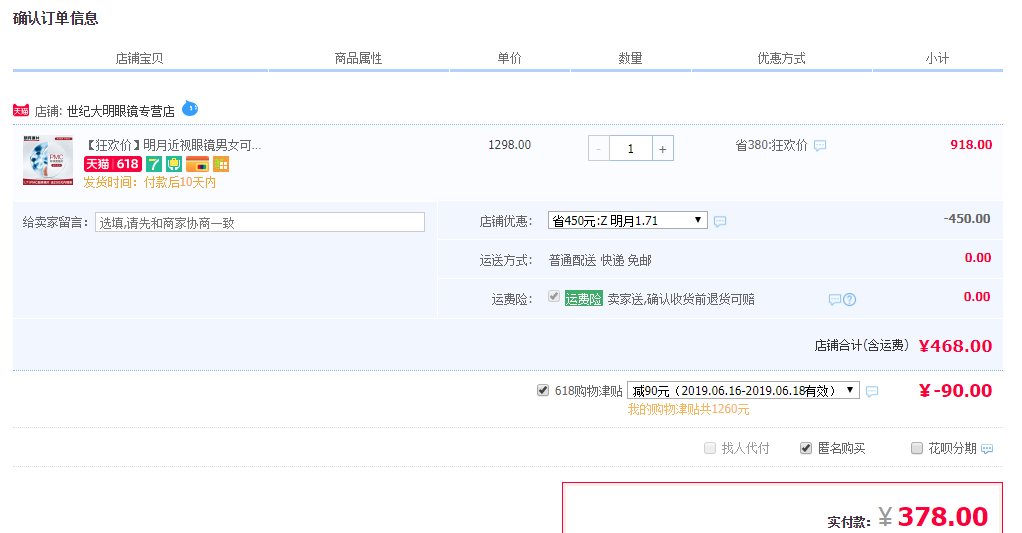
Task: Toggle the 运费险 checkbox
Action: click(x=554, y=296)
